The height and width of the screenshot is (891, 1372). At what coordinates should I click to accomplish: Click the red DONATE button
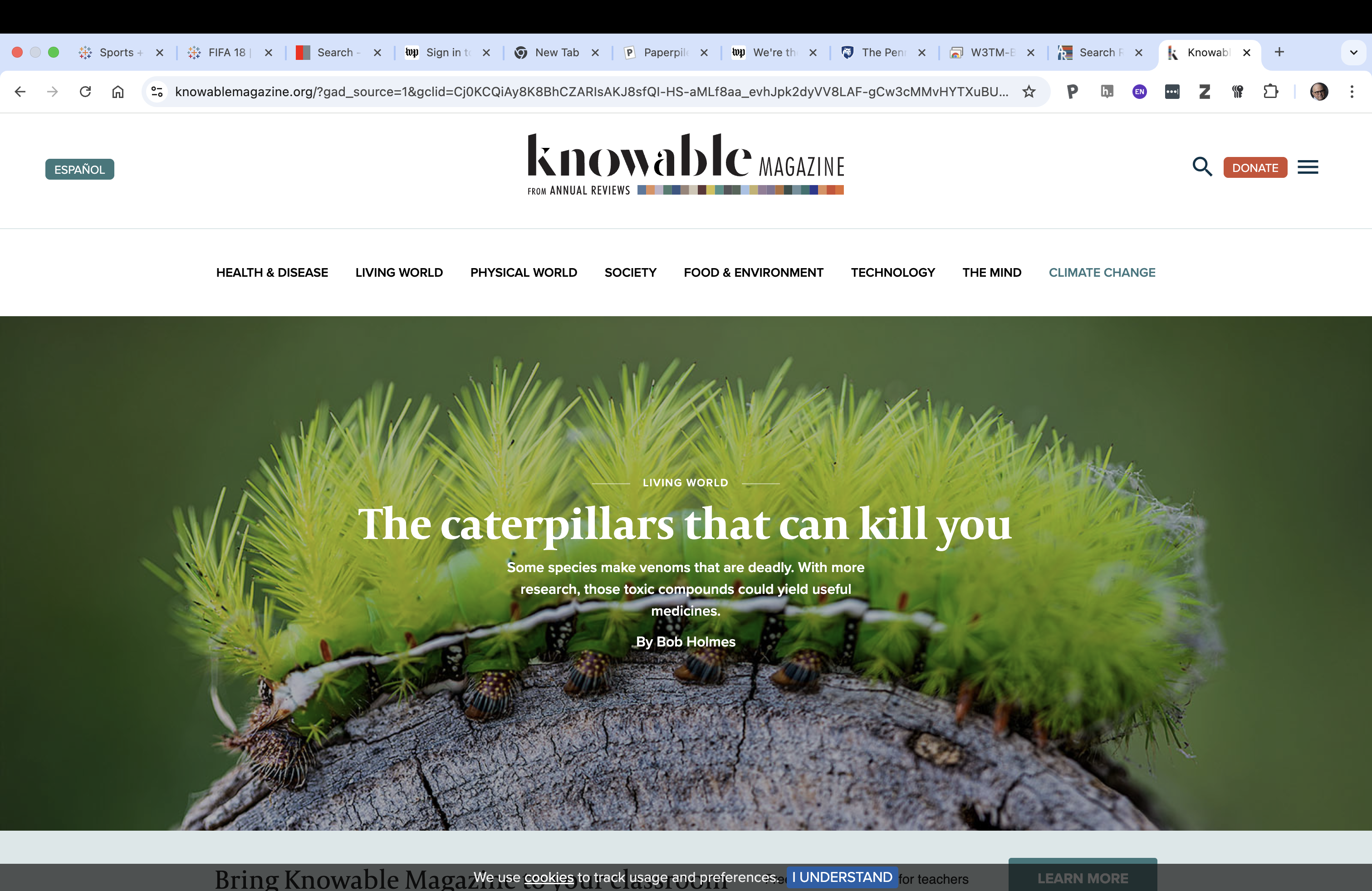pos(1255,168)
